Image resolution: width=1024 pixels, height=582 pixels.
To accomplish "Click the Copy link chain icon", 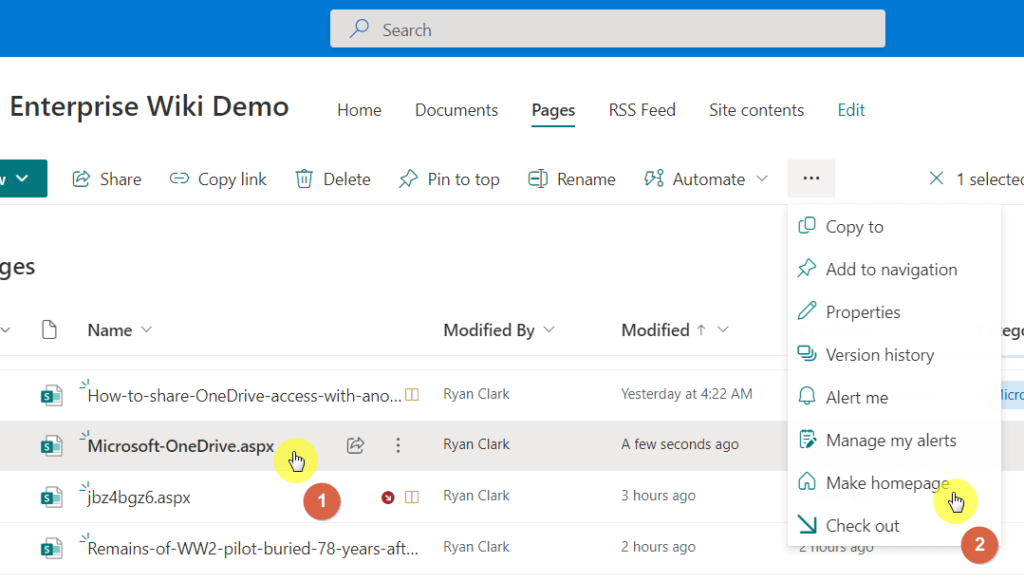I will 179,178.
